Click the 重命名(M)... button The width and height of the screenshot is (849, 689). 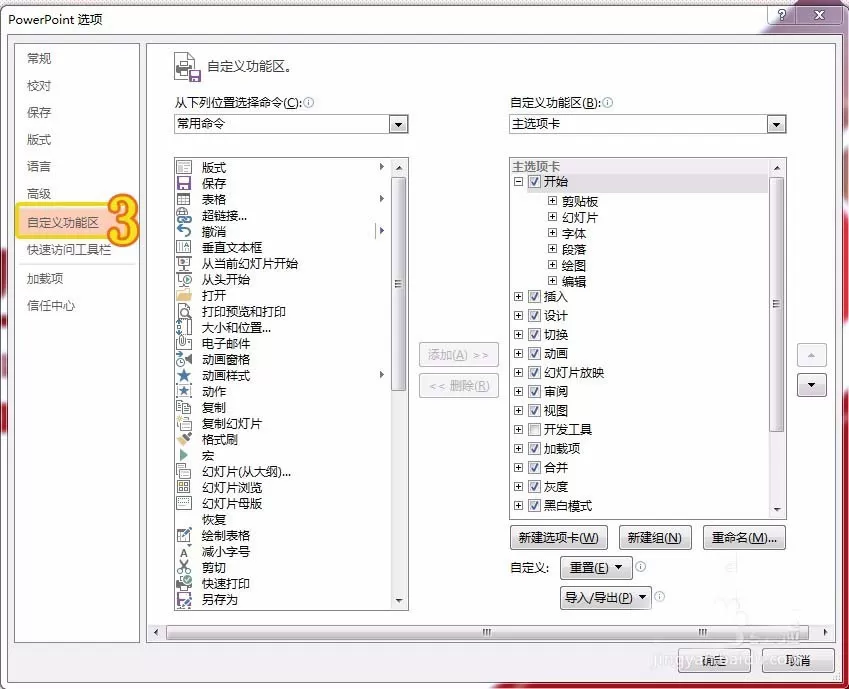744,537
